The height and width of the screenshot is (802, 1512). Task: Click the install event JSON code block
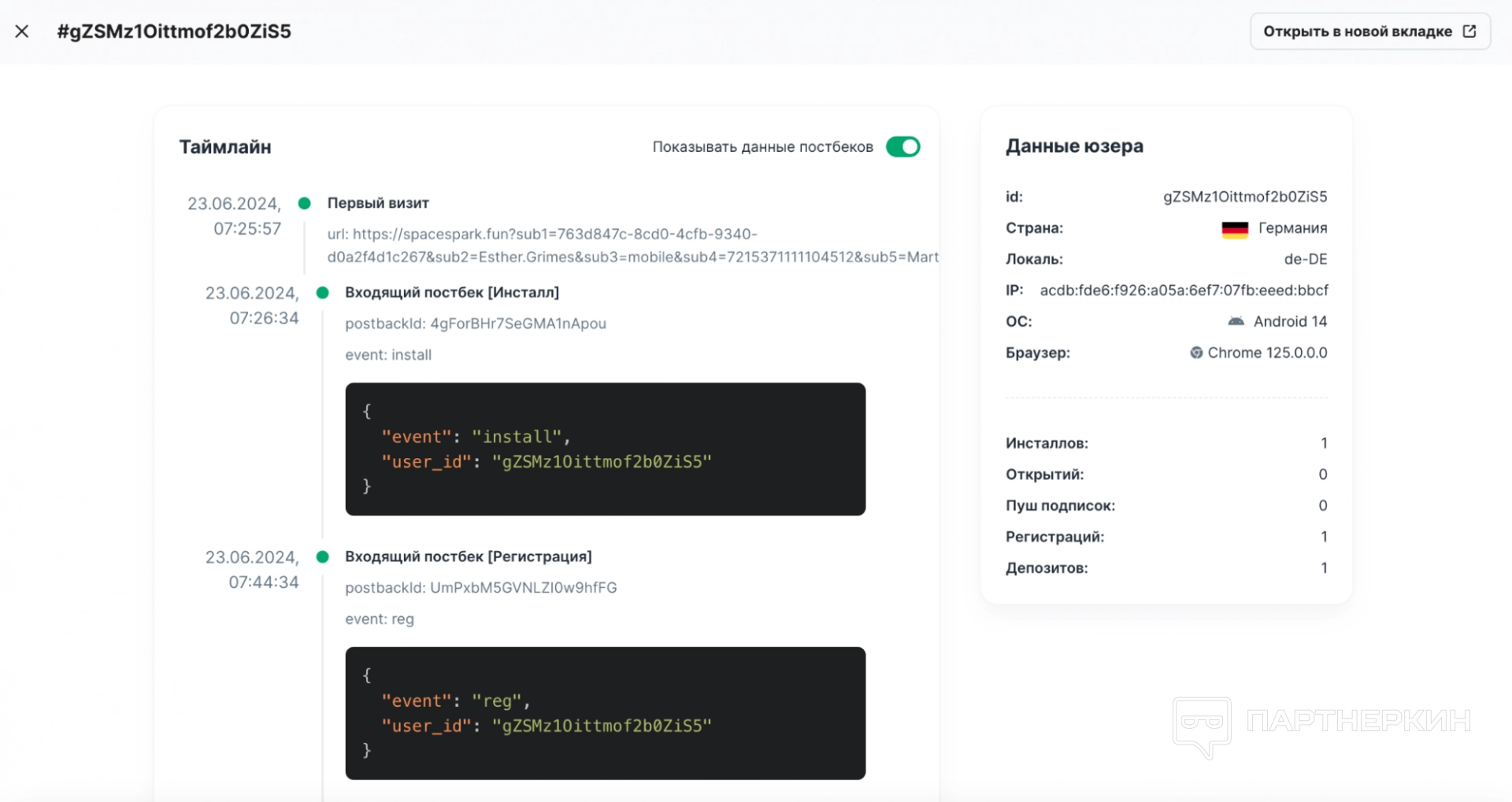pos(605,449)
